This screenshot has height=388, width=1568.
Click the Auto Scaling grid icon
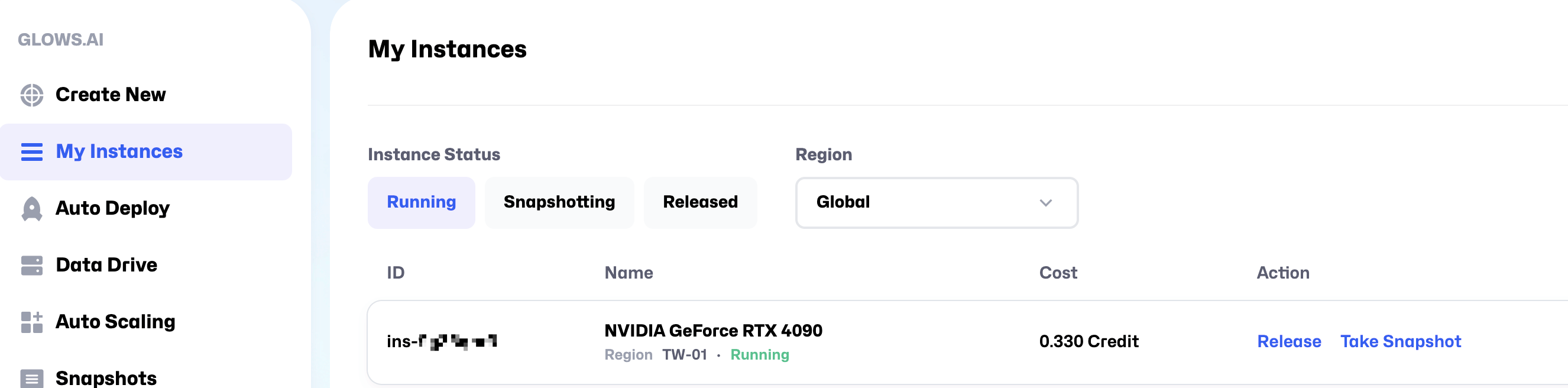click(32, 322)
